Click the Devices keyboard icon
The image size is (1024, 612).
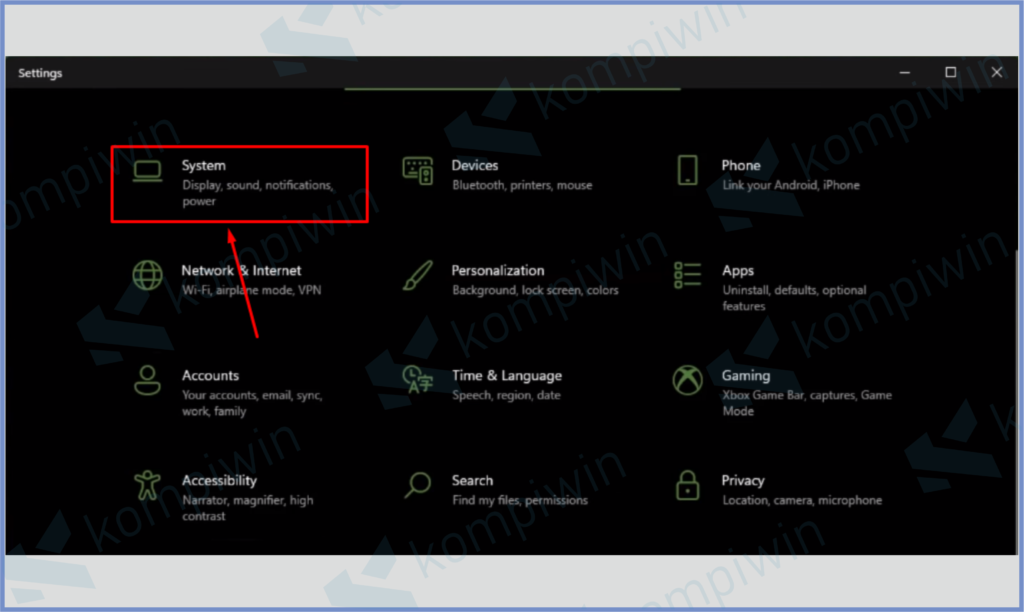(418, 171)
